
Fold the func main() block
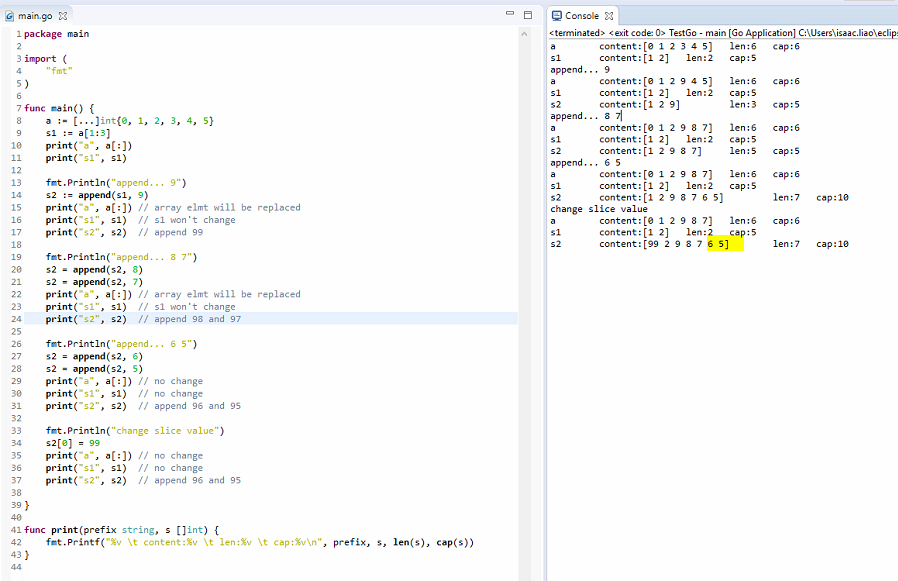(19, 108)
